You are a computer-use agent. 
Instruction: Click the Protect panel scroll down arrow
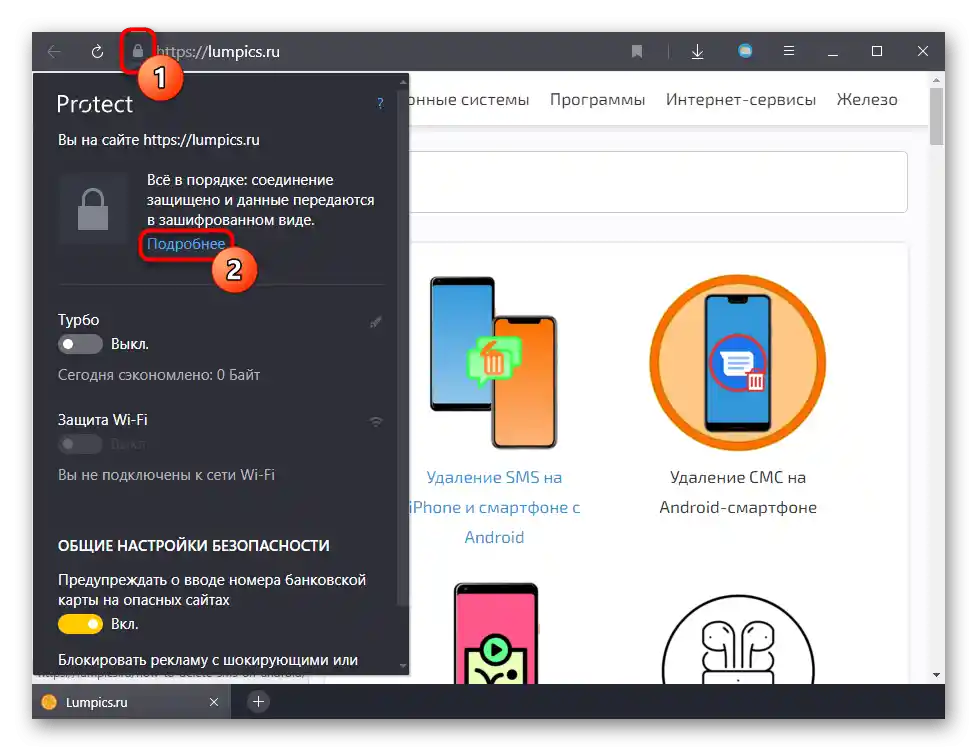tap(403, 666)
